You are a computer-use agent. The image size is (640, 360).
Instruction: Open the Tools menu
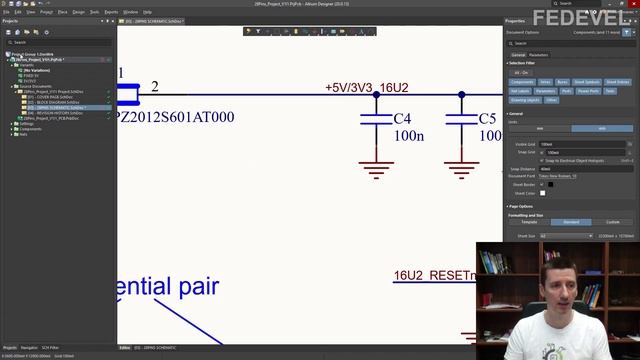pyautogui.click(x=94, y=12)
